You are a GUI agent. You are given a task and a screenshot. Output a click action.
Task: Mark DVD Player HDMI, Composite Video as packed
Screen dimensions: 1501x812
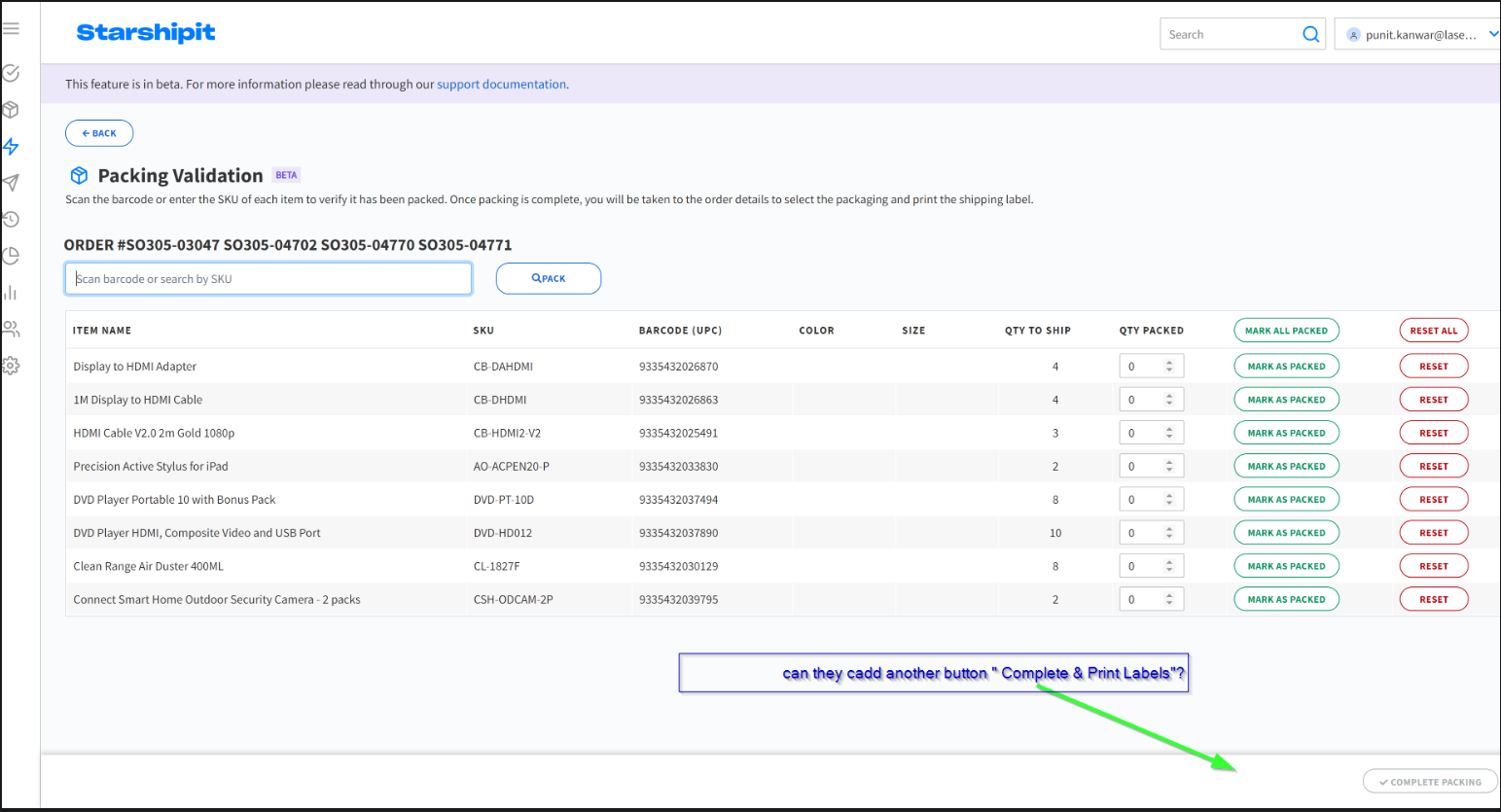coord(1286,533)
